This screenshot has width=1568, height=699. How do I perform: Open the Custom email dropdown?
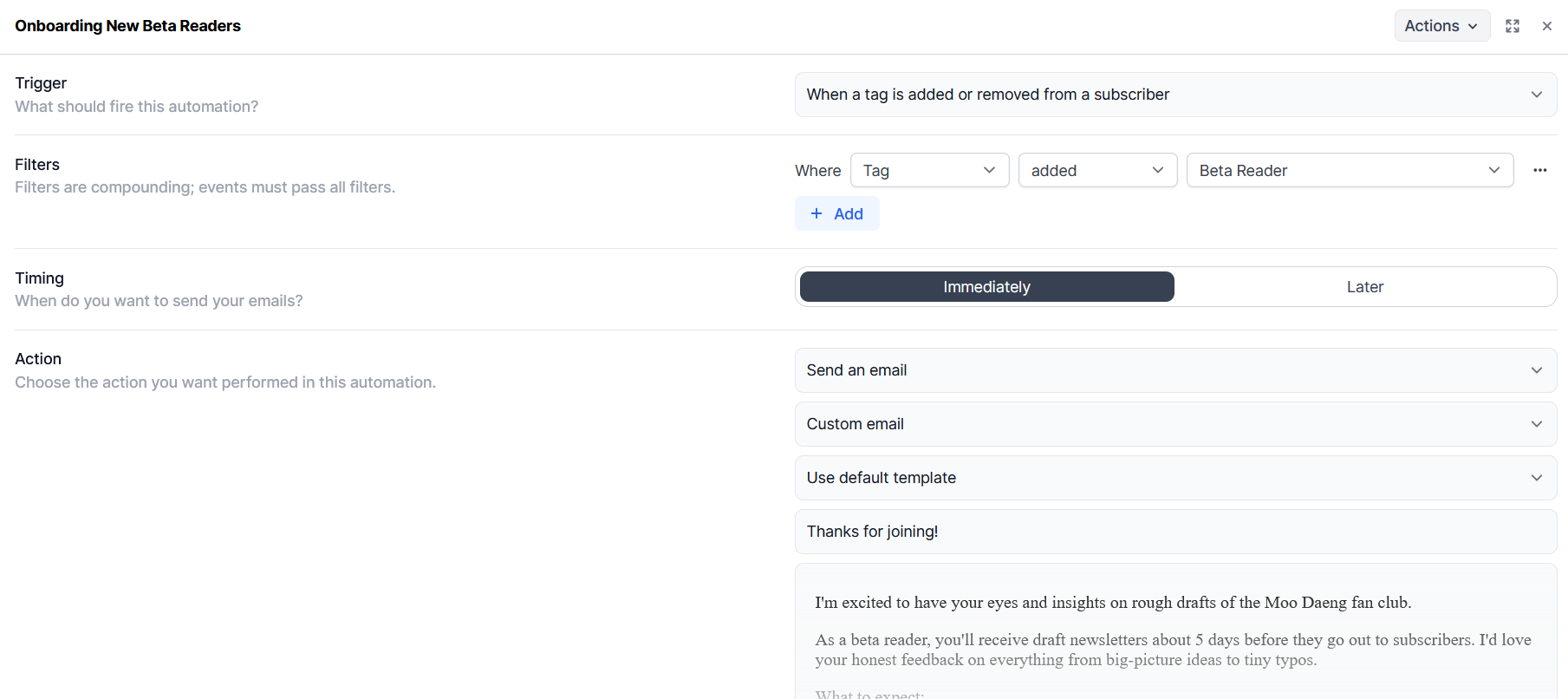[x=1174, y=424]
